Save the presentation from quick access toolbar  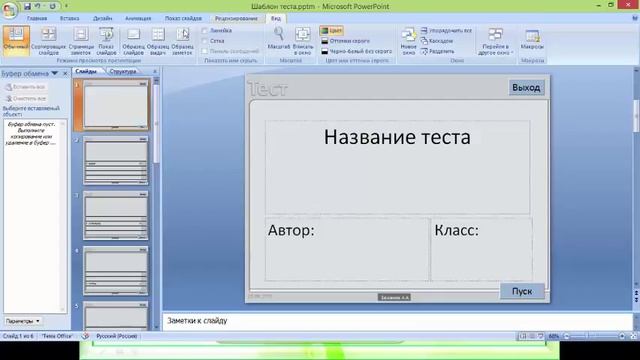pyautogui.click(x=27, y=6)
